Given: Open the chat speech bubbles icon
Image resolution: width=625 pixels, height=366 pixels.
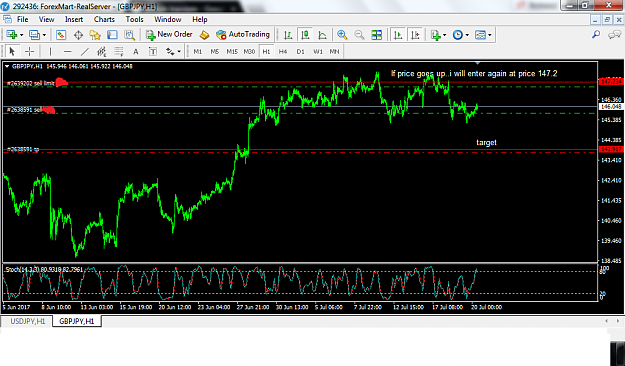Looking at the screenshot, I should tap(614, 35).
